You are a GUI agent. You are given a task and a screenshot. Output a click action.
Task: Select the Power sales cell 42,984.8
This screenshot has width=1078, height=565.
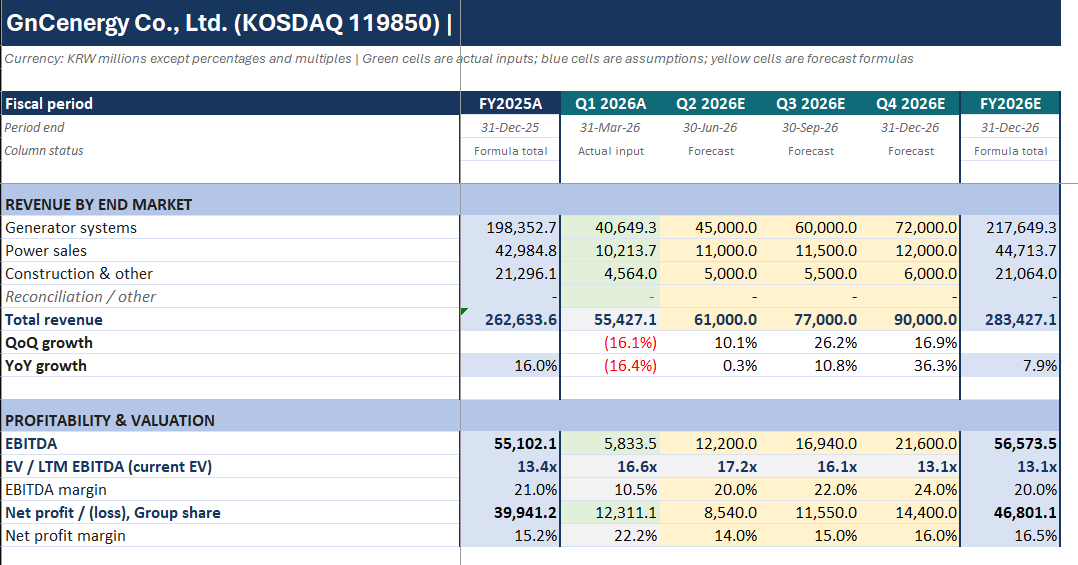point(510,250)
